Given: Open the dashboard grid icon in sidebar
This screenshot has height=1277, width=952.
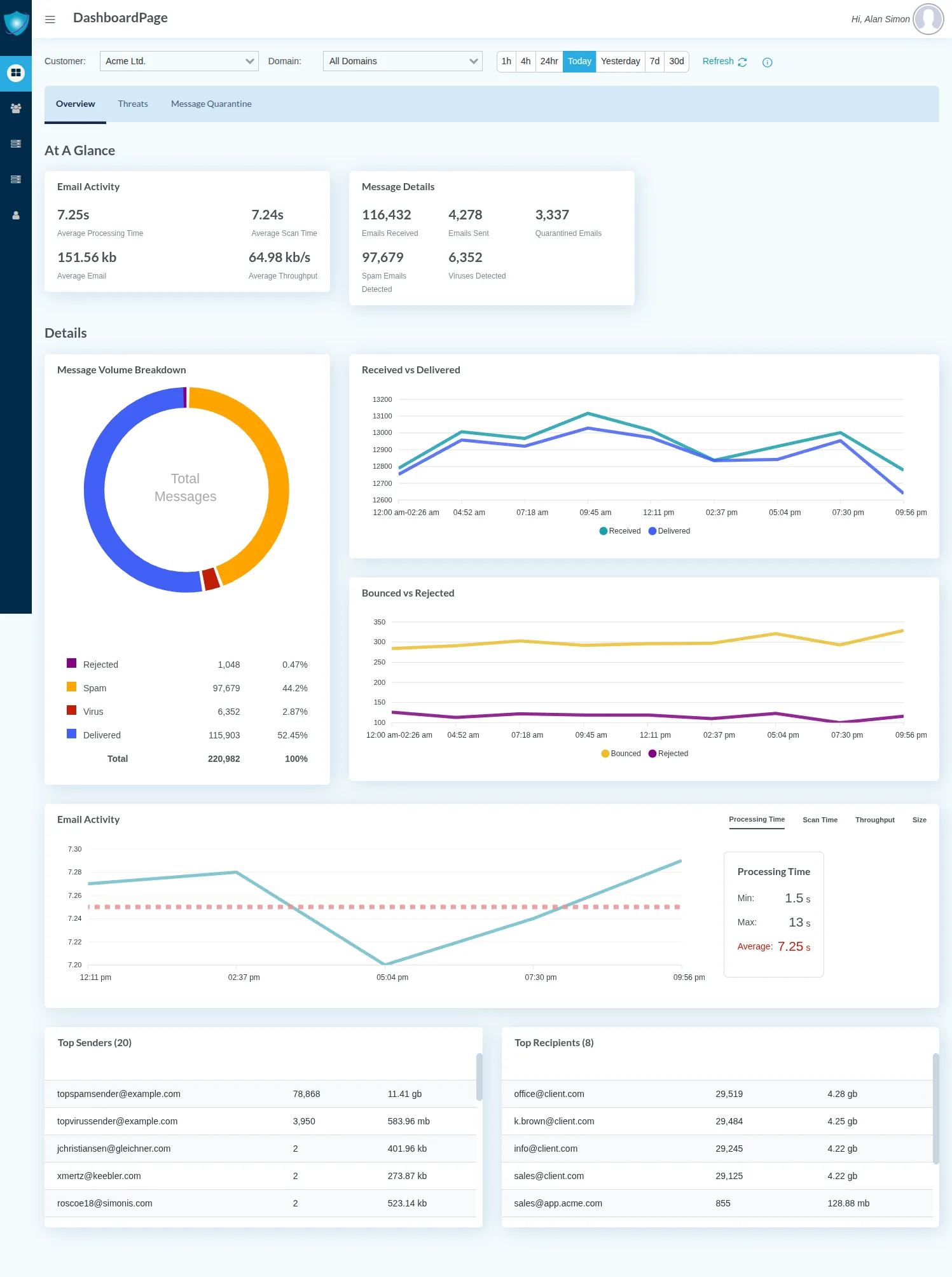Looking at the screenshot, I should click(x=16, y=72).
